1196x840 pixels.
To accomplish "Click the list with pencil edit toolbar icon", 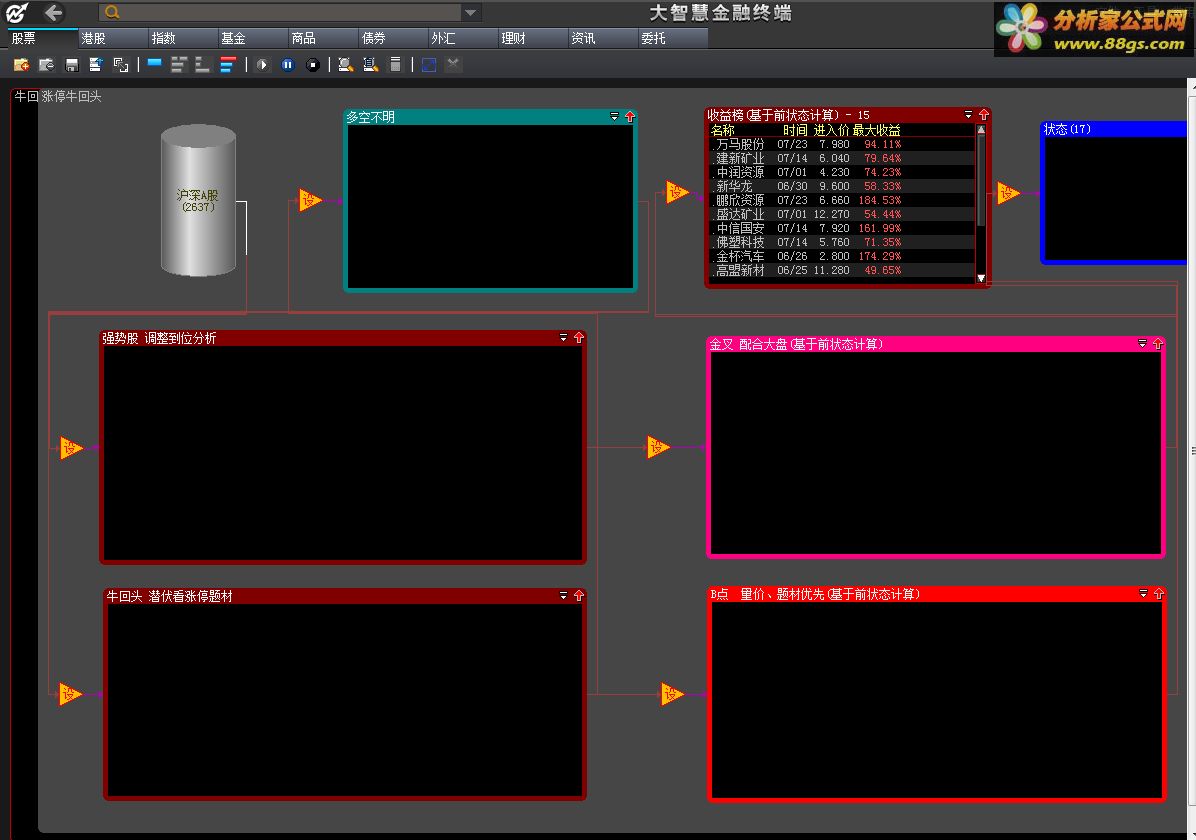I will (371, 65).
